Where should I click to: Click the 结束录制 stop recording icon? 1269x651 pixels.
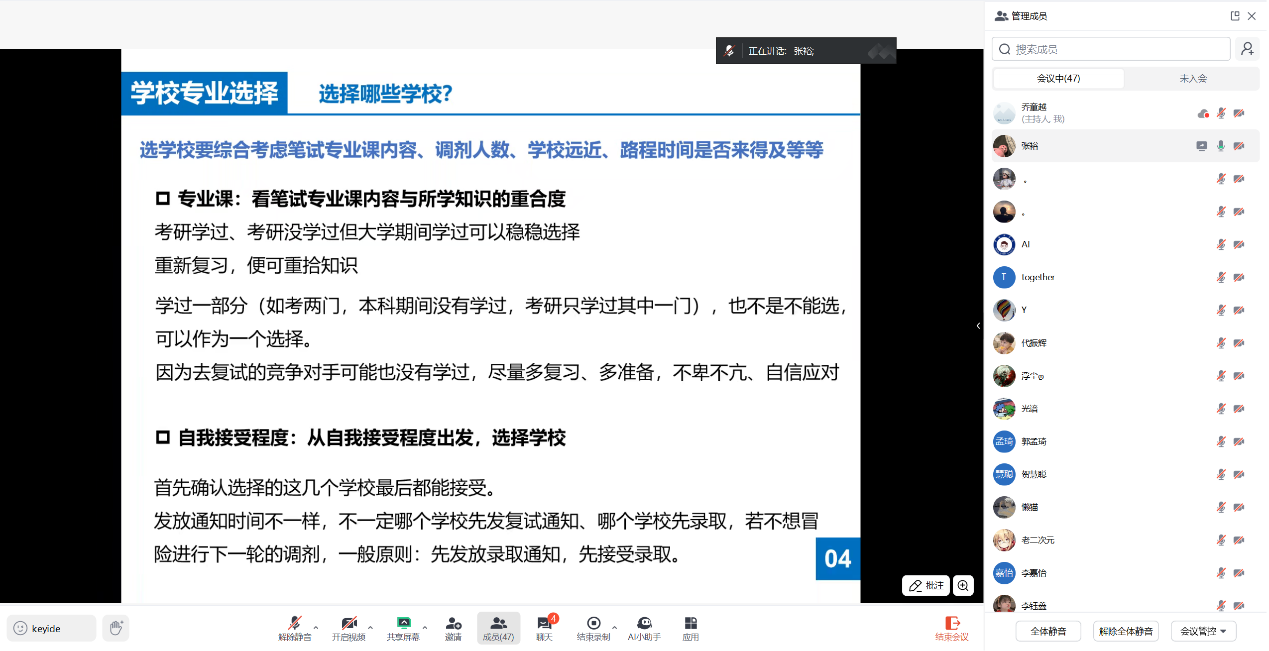click(593, 623)
